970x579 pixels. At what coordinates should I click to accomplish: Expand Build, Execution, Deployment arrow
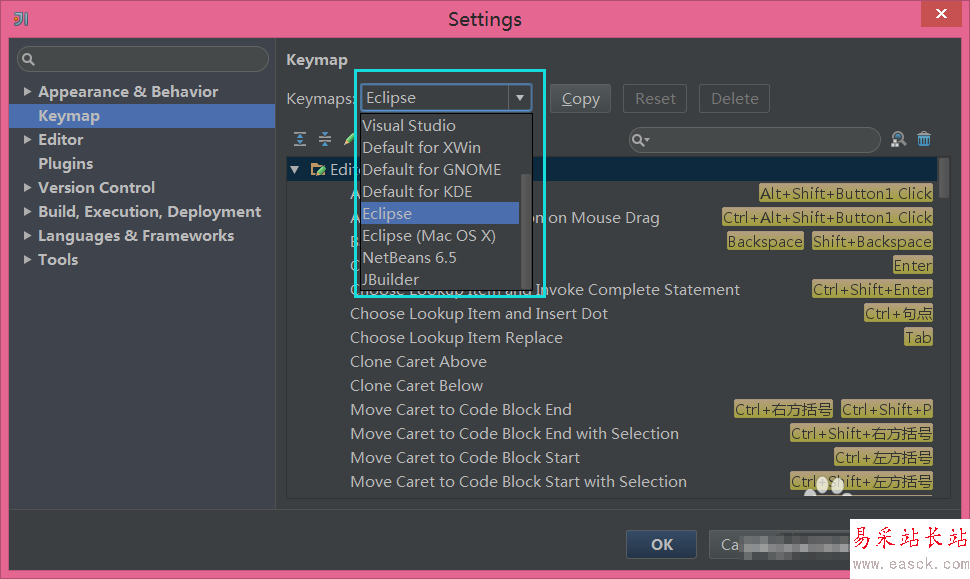click(x=27, y=212)
